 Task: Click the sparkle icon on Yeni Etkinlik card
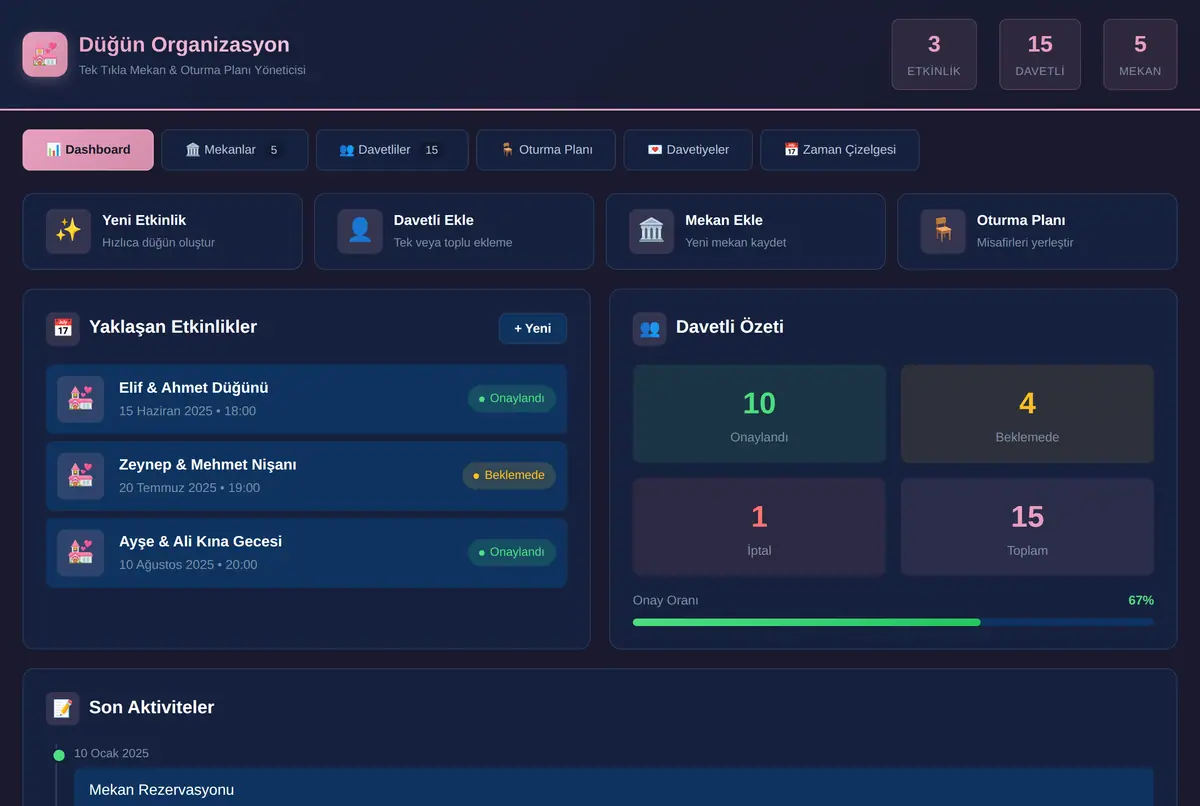[68, 231]
